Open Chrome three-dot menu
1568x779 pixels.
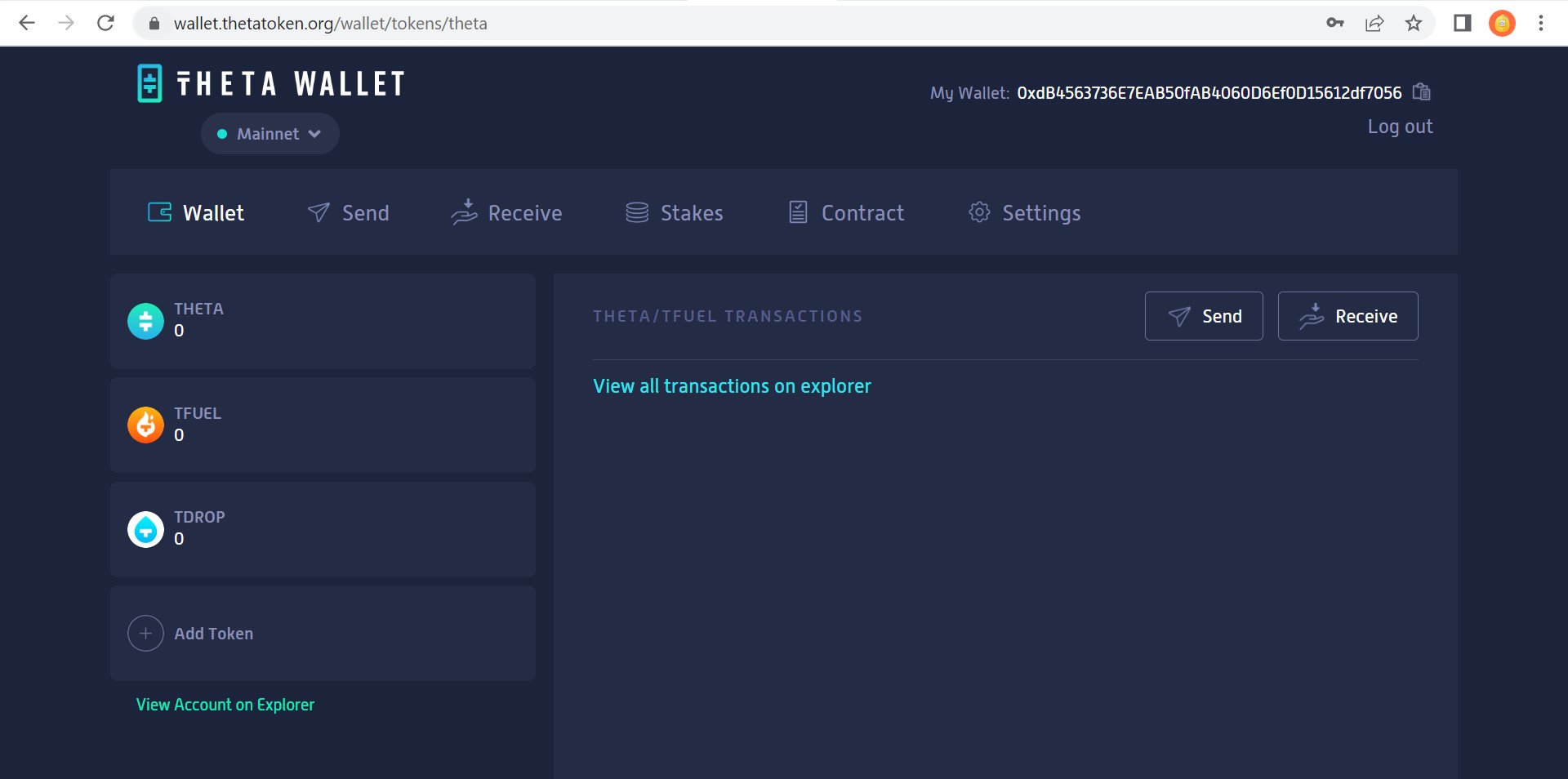coord(1541,23)
